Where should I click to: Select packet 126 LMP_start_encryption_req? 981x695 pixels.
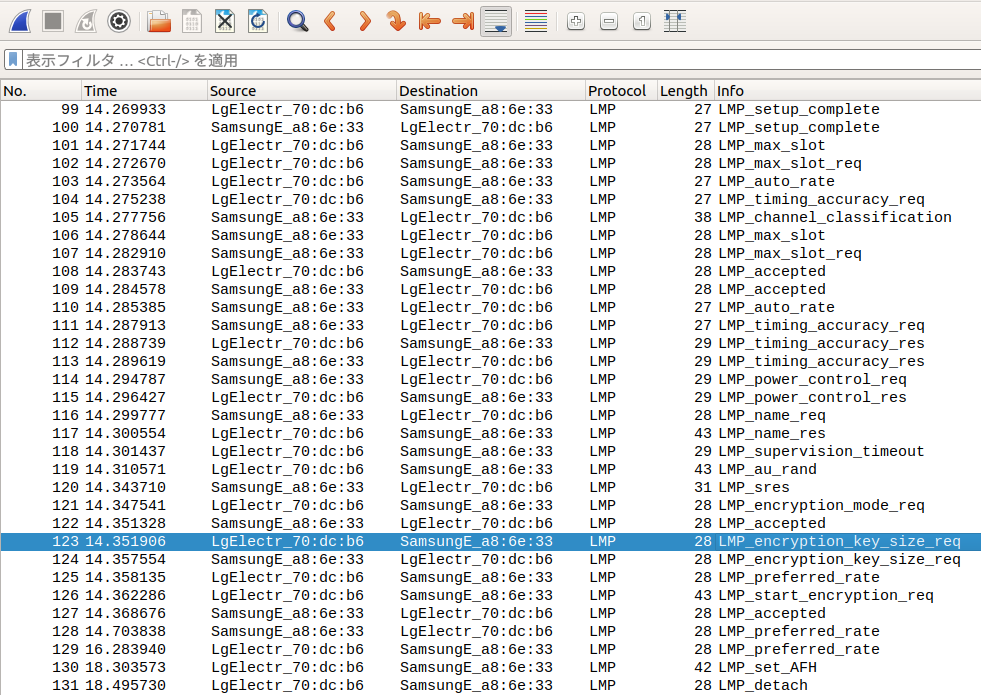coord(490,596)
